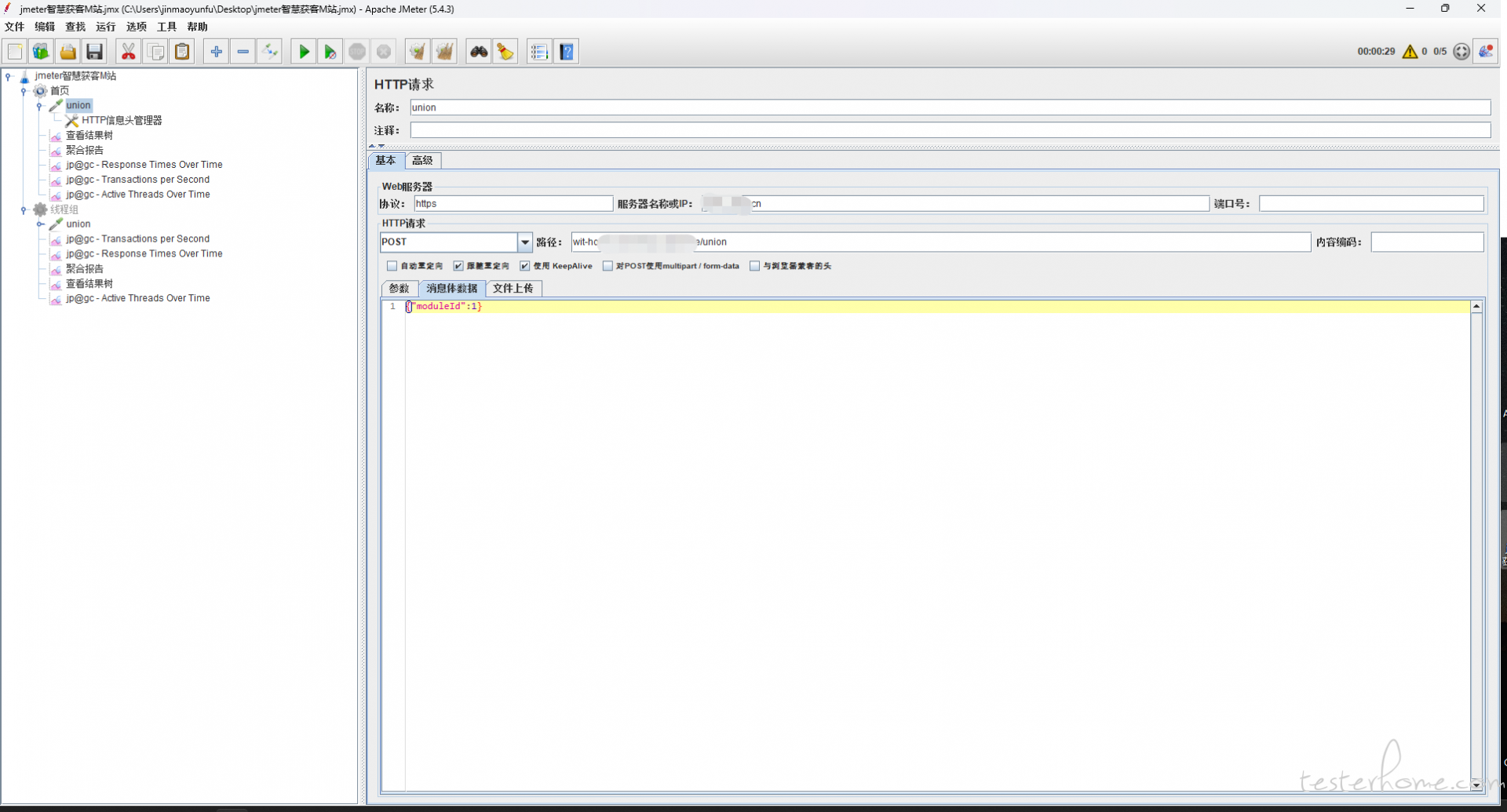Click the 端口号 input field
Viewport: 1507px width, 812px height.
pos(1371,204)
